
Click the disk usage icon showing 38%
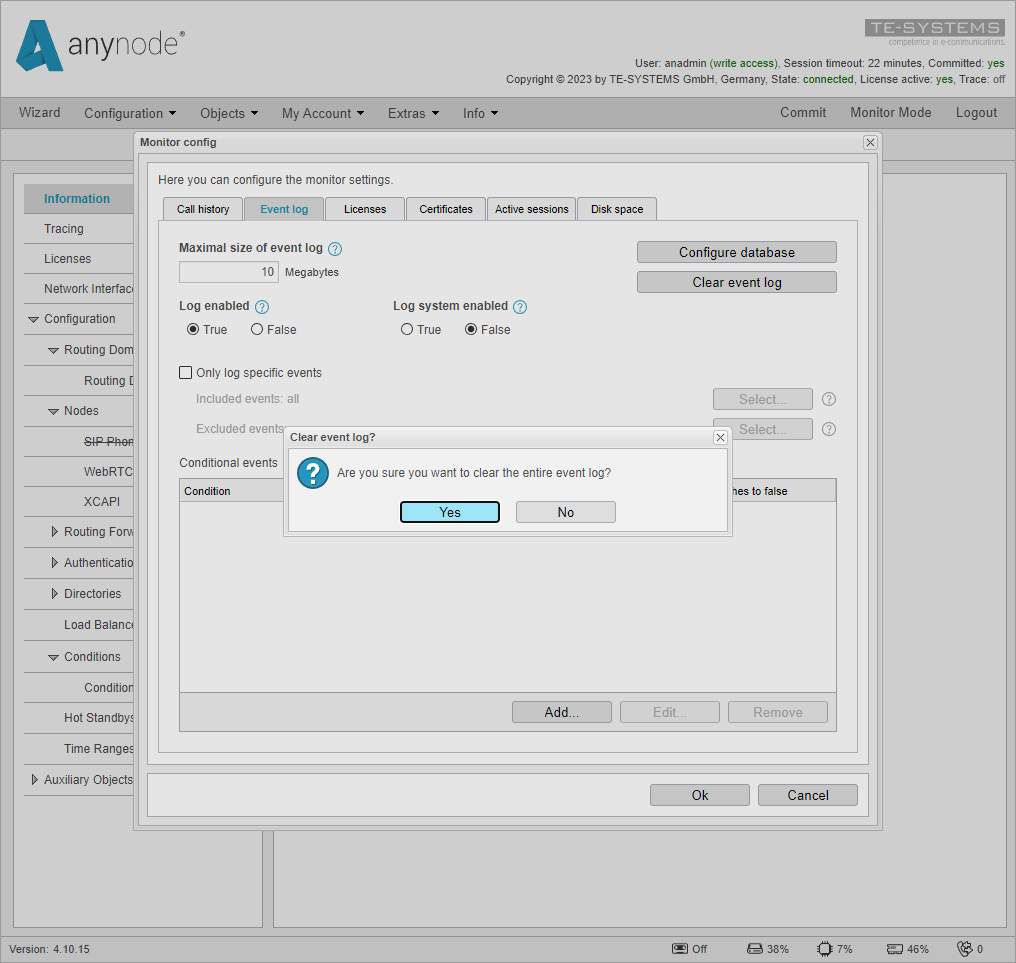[755, 948]
